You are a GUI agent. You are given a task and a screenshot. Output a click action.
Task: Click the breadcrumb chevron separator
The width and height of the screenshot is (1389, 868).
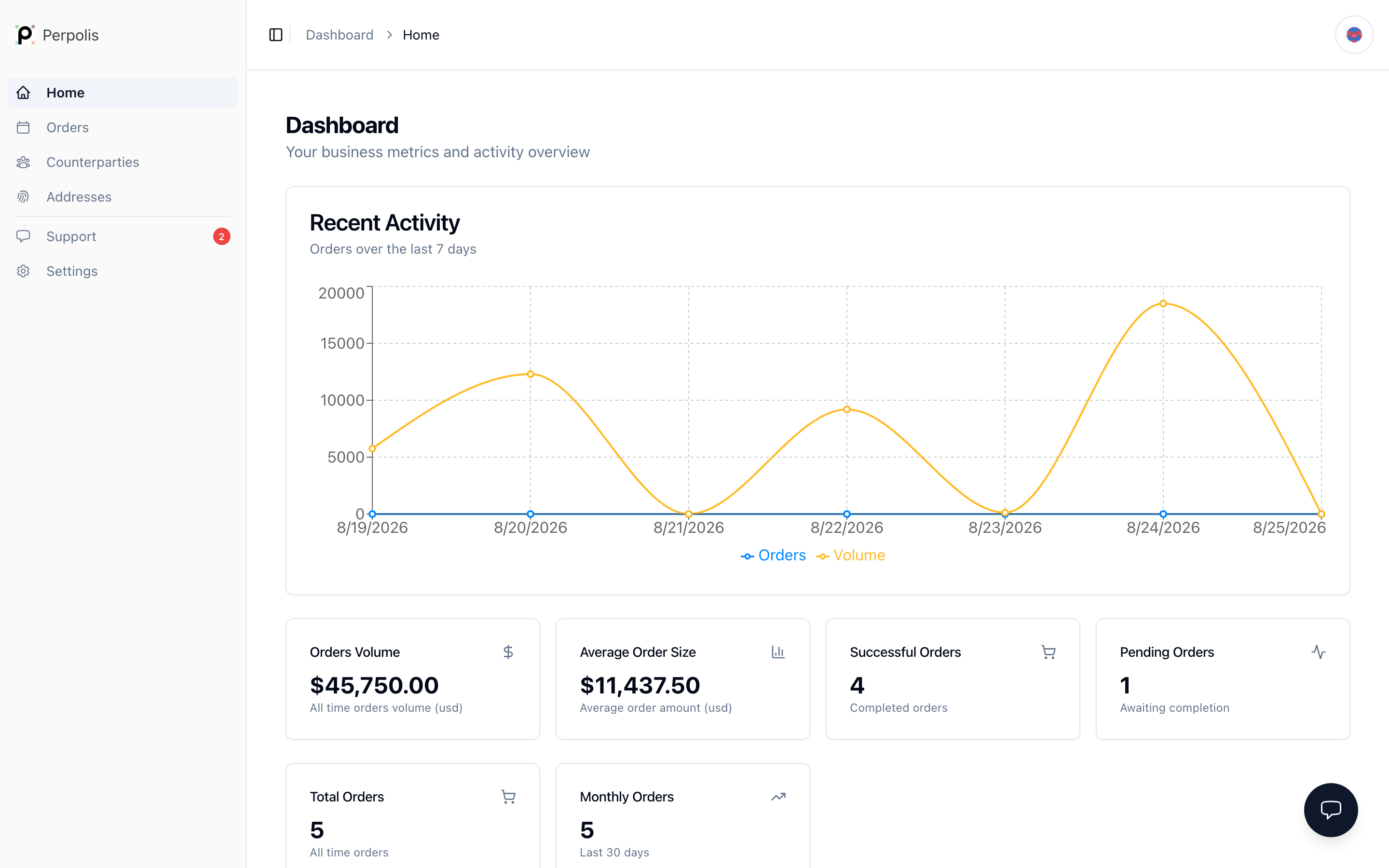[389, 35]
